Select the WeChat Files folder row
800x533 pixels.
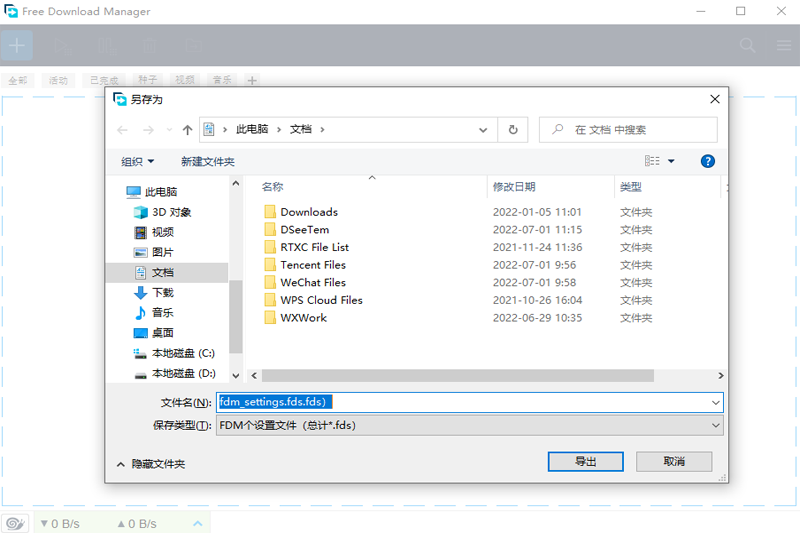458,283
